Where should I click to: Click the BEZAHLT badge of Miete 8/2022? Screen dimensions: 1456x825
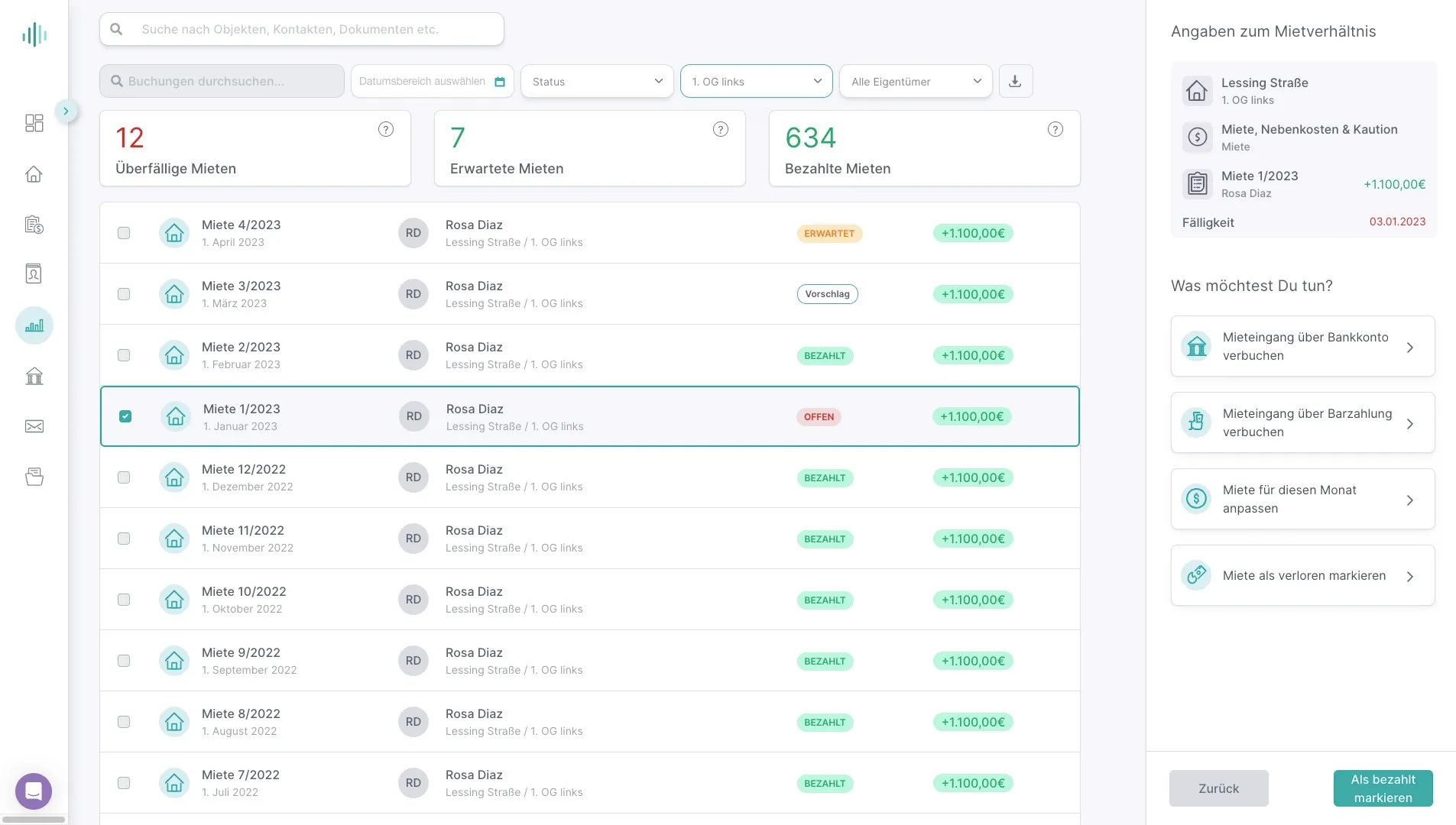click(825, 723)
